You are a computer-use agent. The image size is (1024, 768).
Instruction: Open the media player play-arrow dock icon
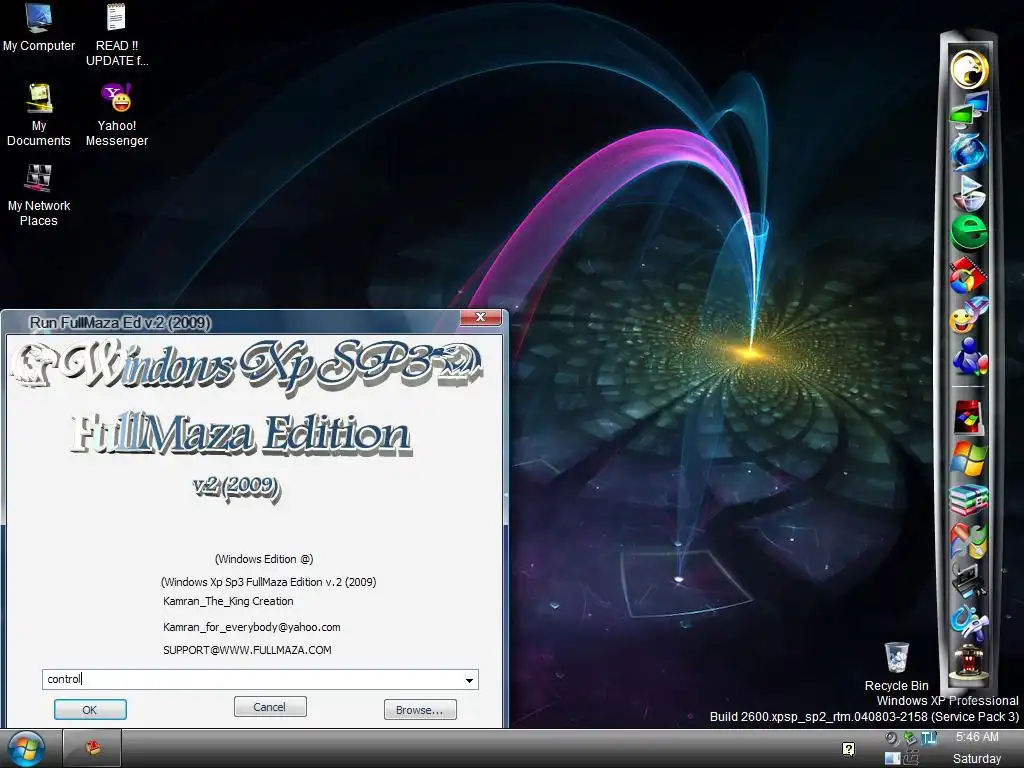[x=969, y=192]
